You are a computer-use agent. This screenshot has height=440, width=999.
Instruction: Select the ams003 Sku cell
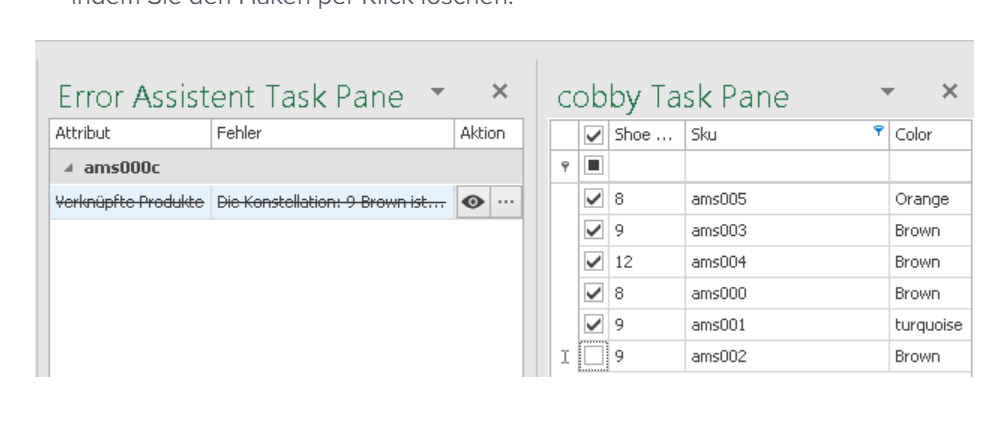click(787, 230)
